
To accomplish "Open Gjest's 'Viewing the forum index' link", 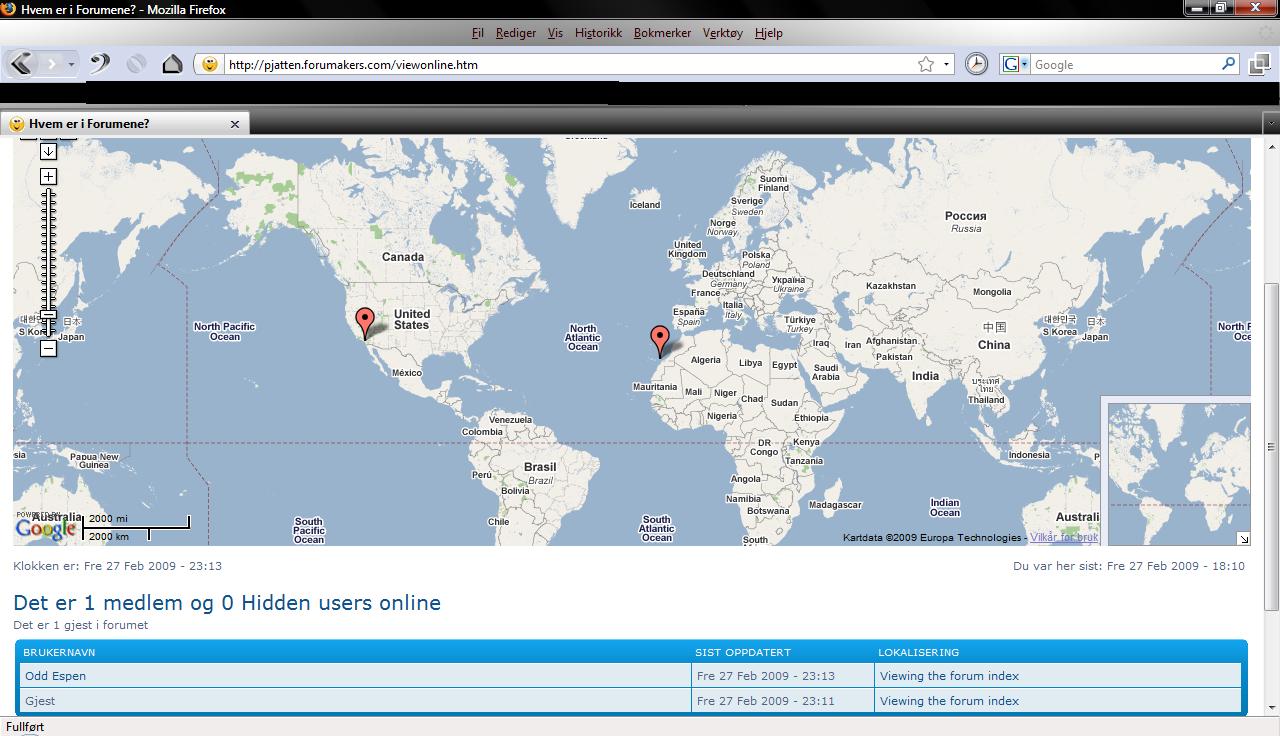I will pos(949,701).
